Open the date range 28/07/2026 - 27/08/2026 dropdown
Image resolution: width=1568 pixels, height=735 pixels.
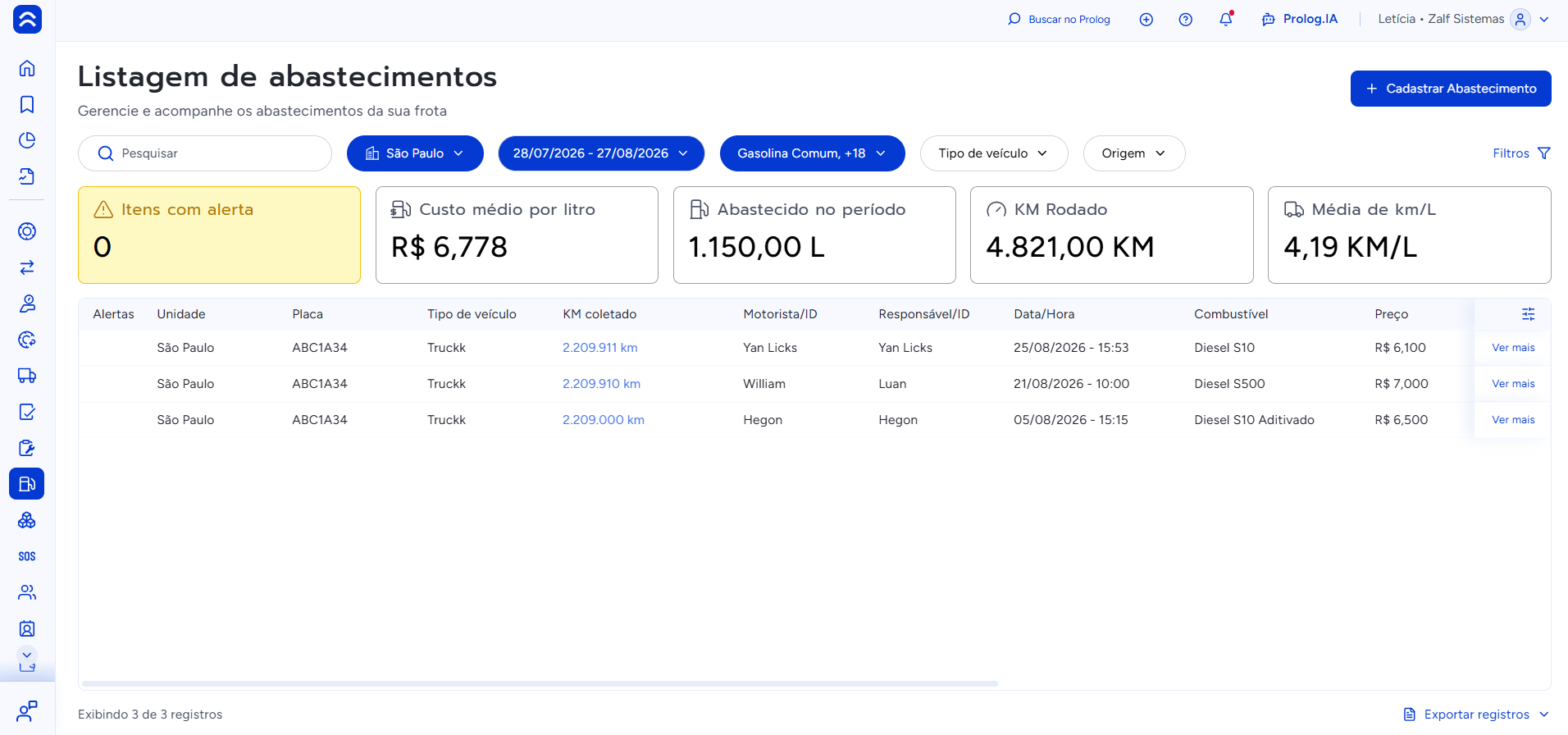tap(601, 153)
